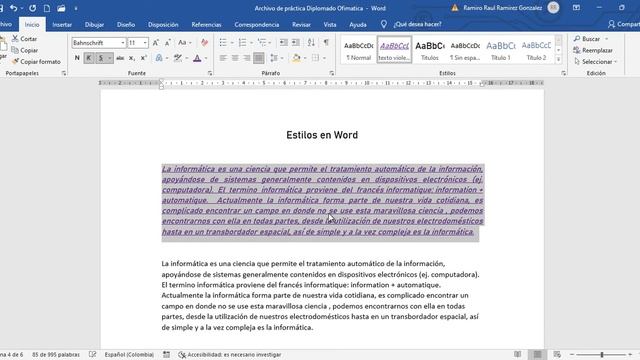
Task: Switch to read mode view in status bar
Action: (518, 354)
